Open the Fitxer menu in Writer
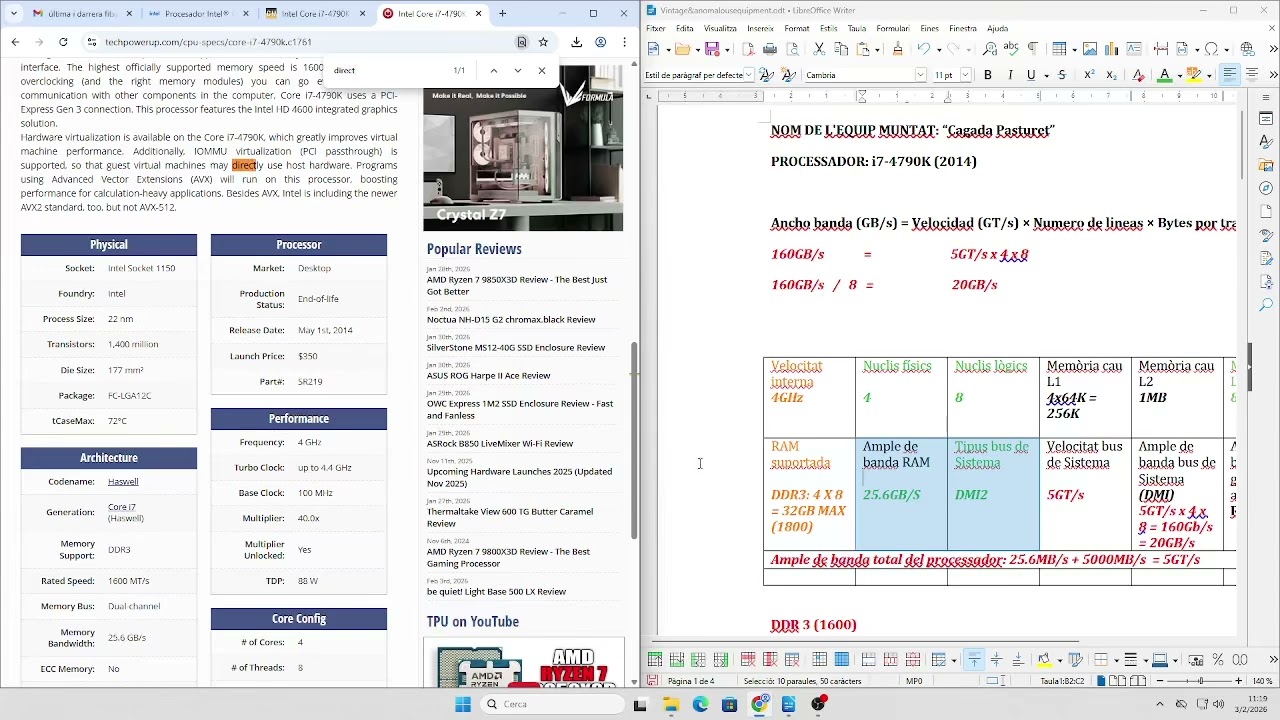The width and height of the screenshot is (1280, 720). (x=656, y=29)
